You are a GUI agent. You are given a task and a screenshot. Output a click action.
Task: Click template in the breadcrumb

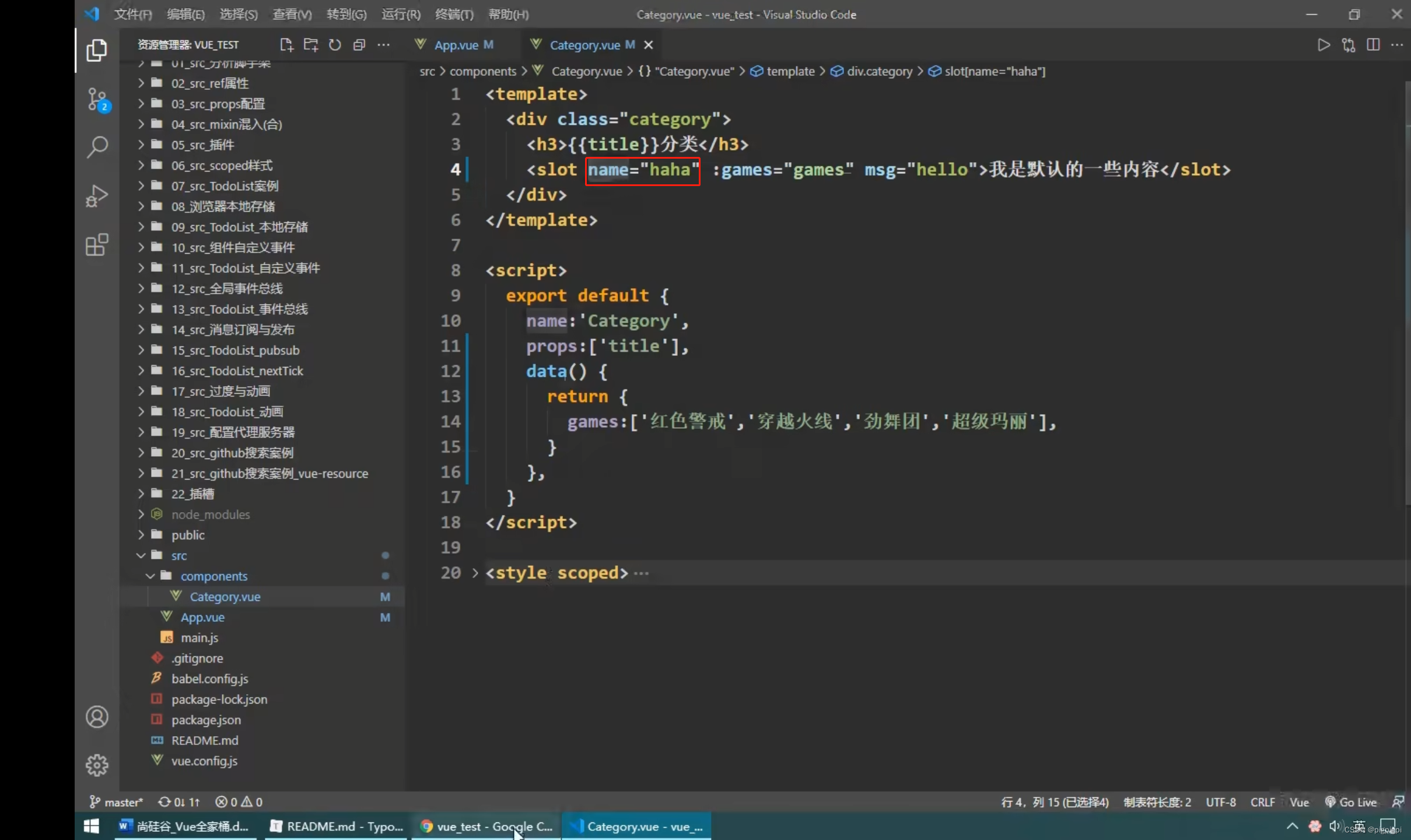tap(790, 71)
